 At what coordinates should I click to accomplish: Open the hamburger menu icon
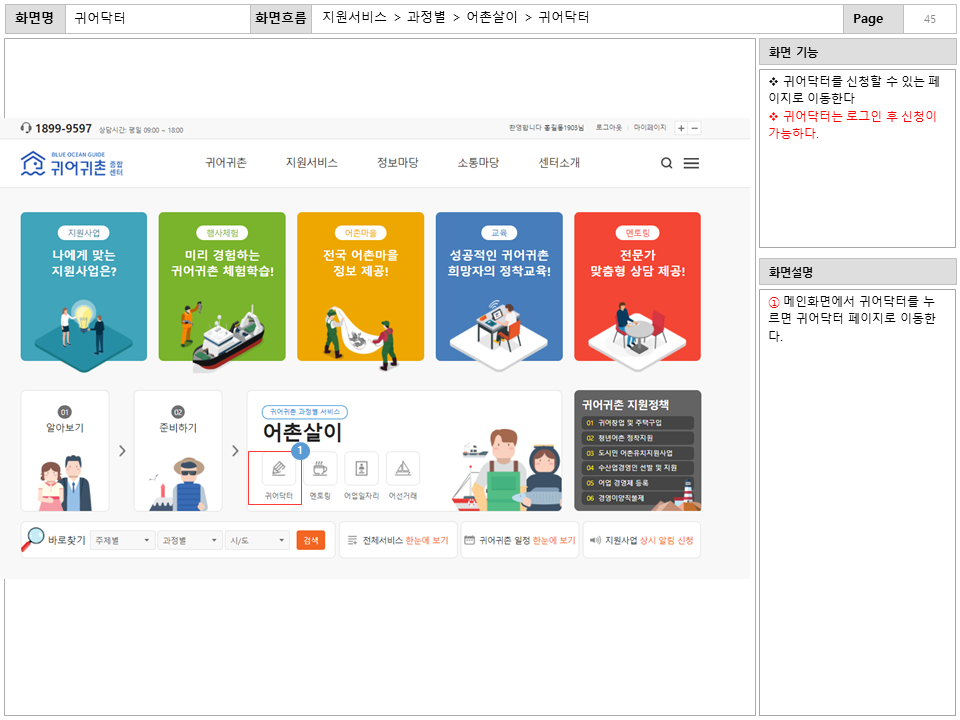pyautogui.click(x=691, y=163)
